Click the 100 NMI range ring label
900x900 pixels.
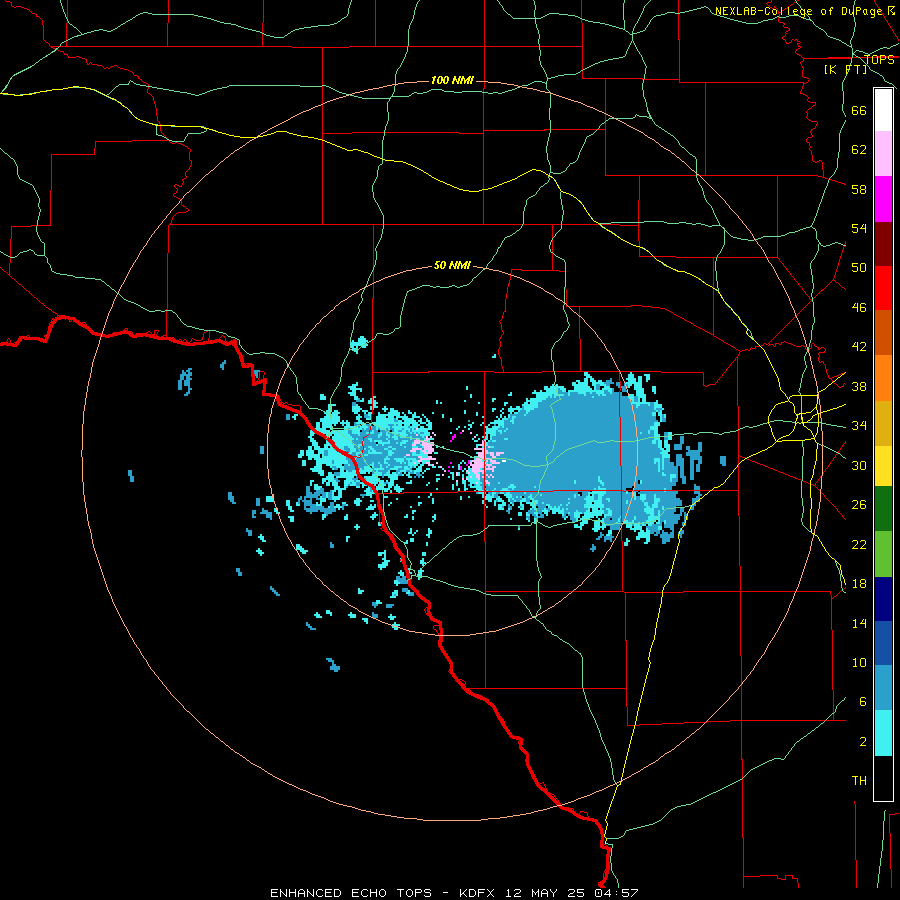pyautogui.click(x=452, y=80)
